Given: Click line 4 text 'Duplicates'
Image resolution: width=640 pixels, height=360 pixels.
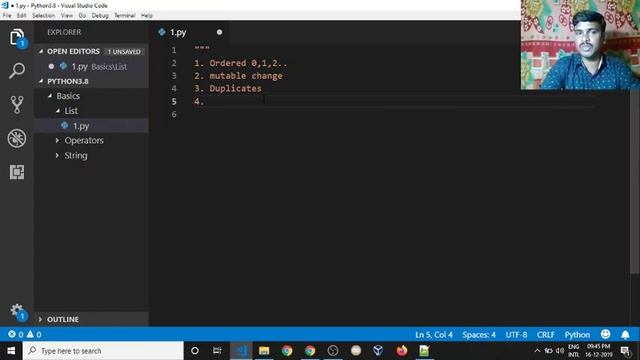Looking at the screenshot, I should point(236,89).
